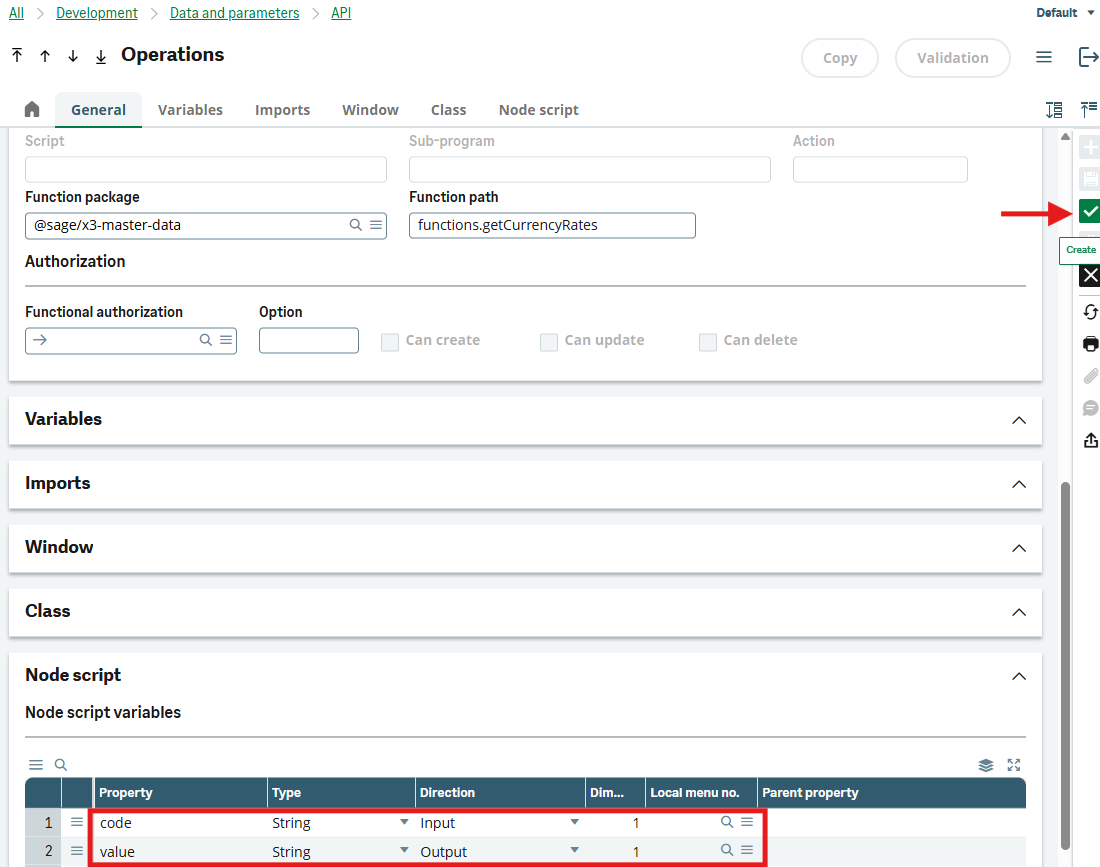The image size is (1100, 867).
Task: Go to previous record up arrow
Action: click(45, 56)
